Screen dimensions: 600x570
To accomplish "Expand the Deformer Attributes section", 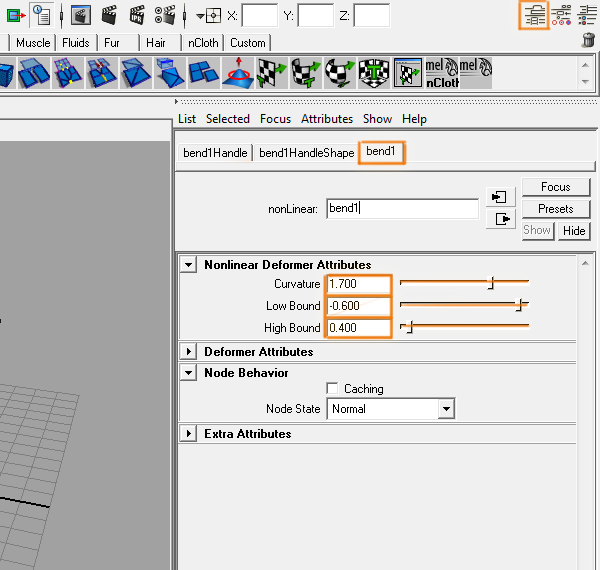I will (x=188, y=352).
